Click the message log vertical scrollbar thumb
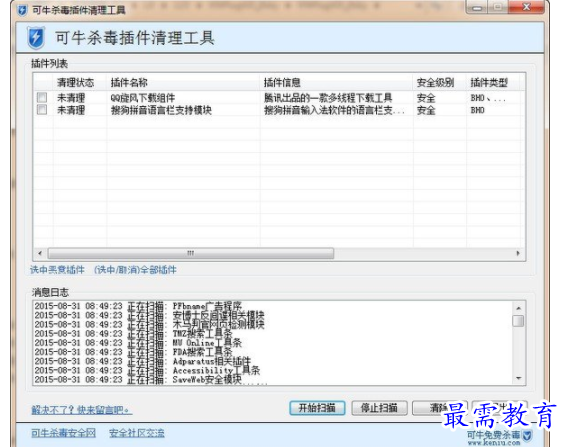The height and width of the screenshot is (447, 565). (x=518, y=321)
